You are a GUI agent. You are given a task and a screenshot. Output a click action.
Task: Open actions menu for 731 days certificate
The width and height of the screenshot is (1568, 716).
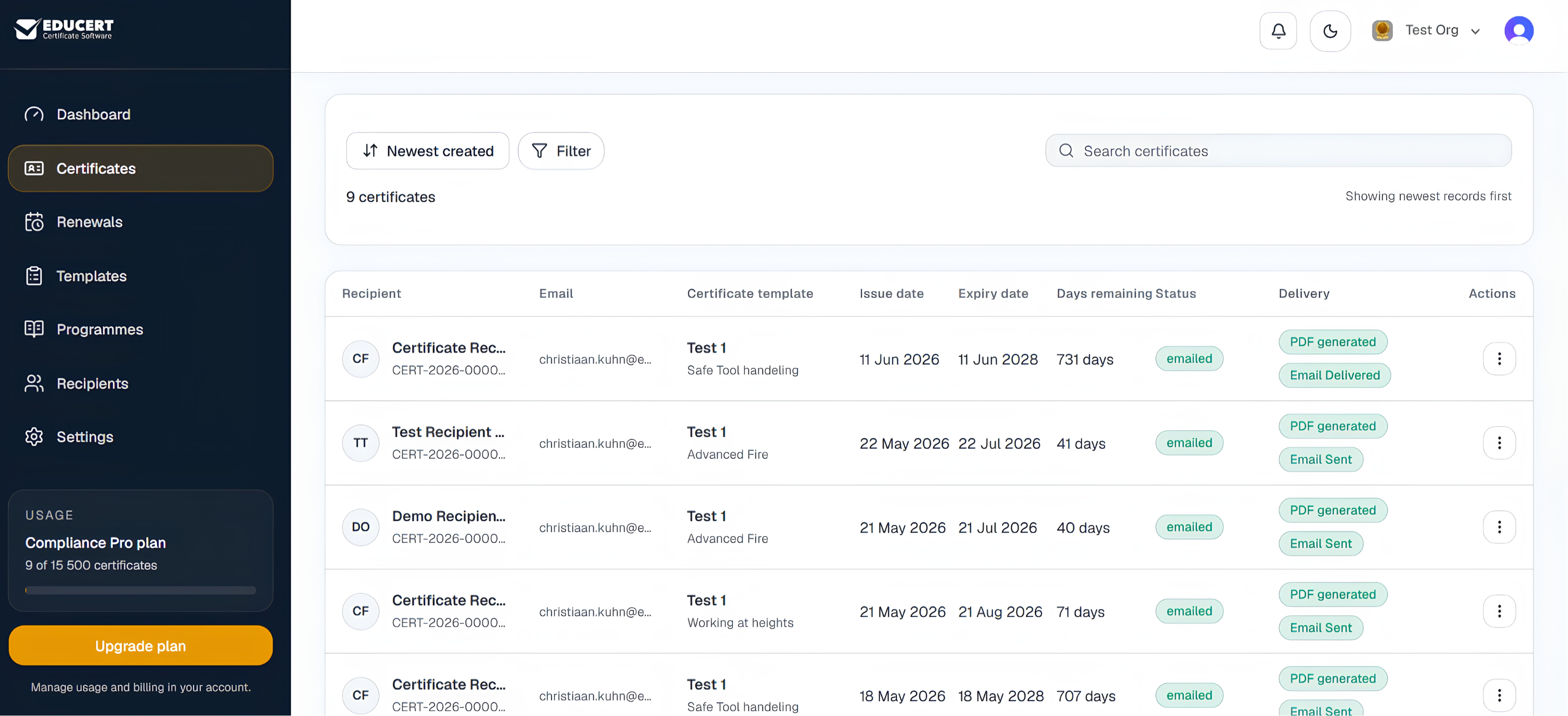tap(1498, 359)
